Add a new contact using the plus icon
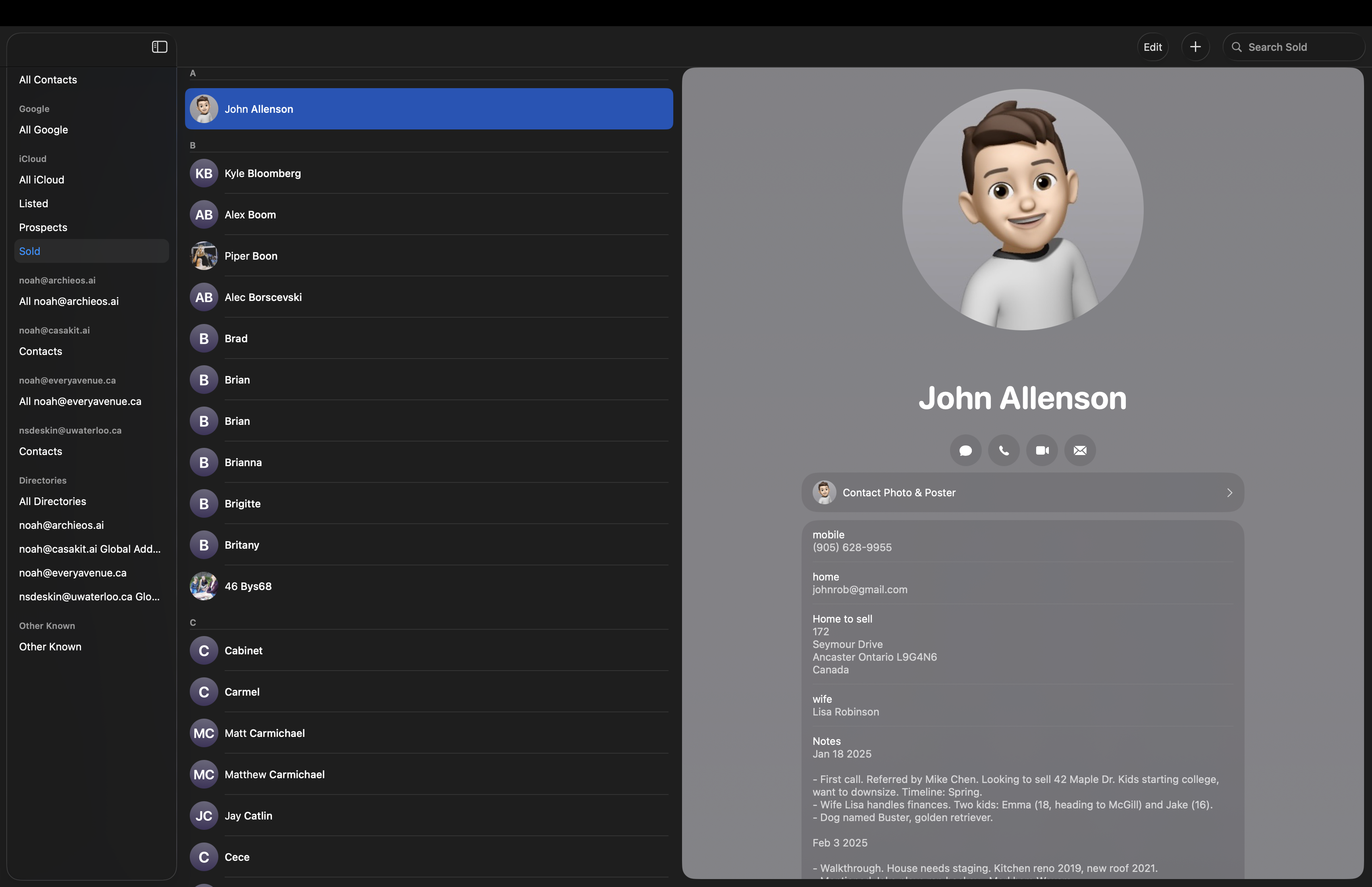1372x887 pixels. pos(1196,47)
